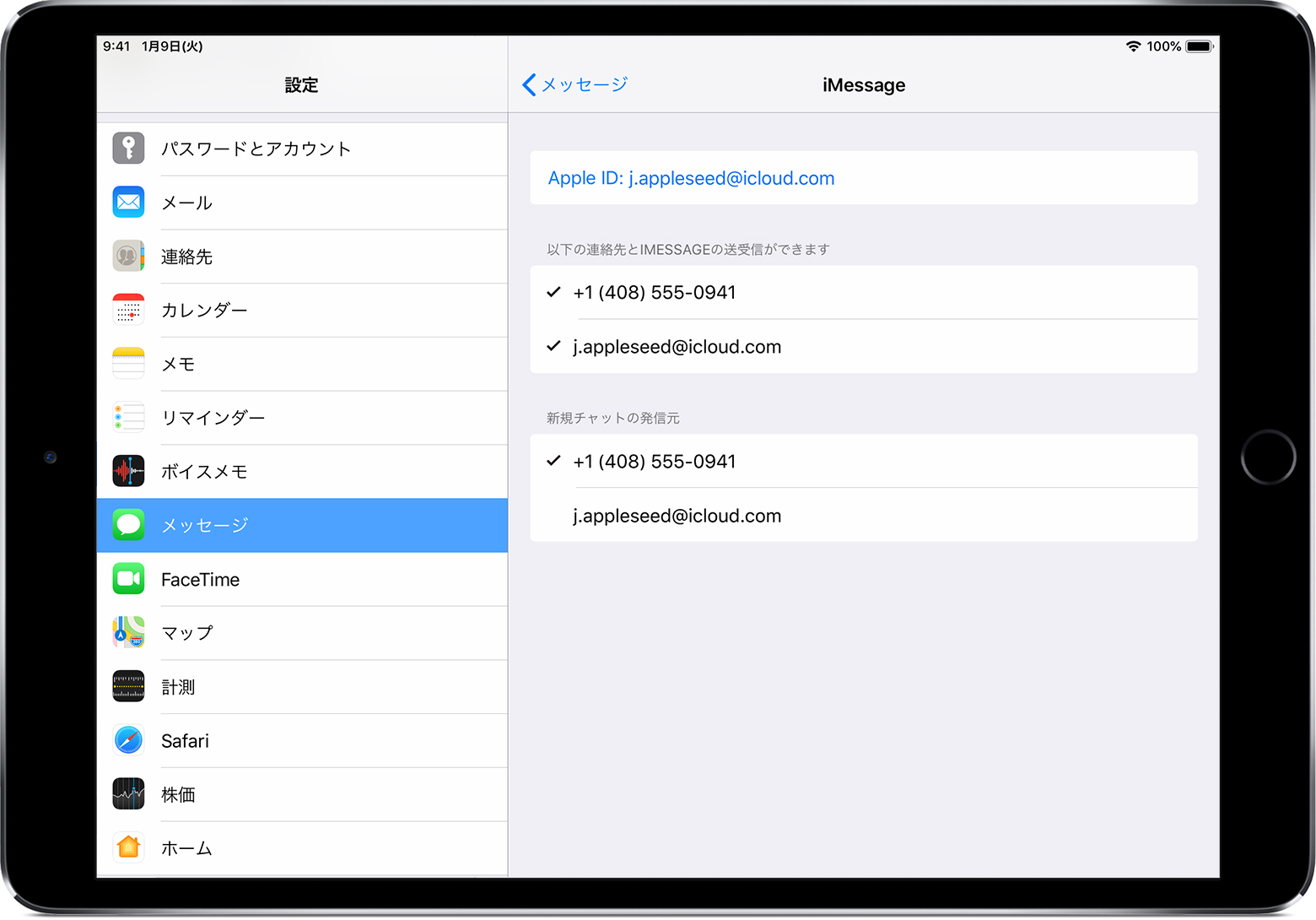Open リマインダー settings
The image size is (1316, 920).
point(302,418)
